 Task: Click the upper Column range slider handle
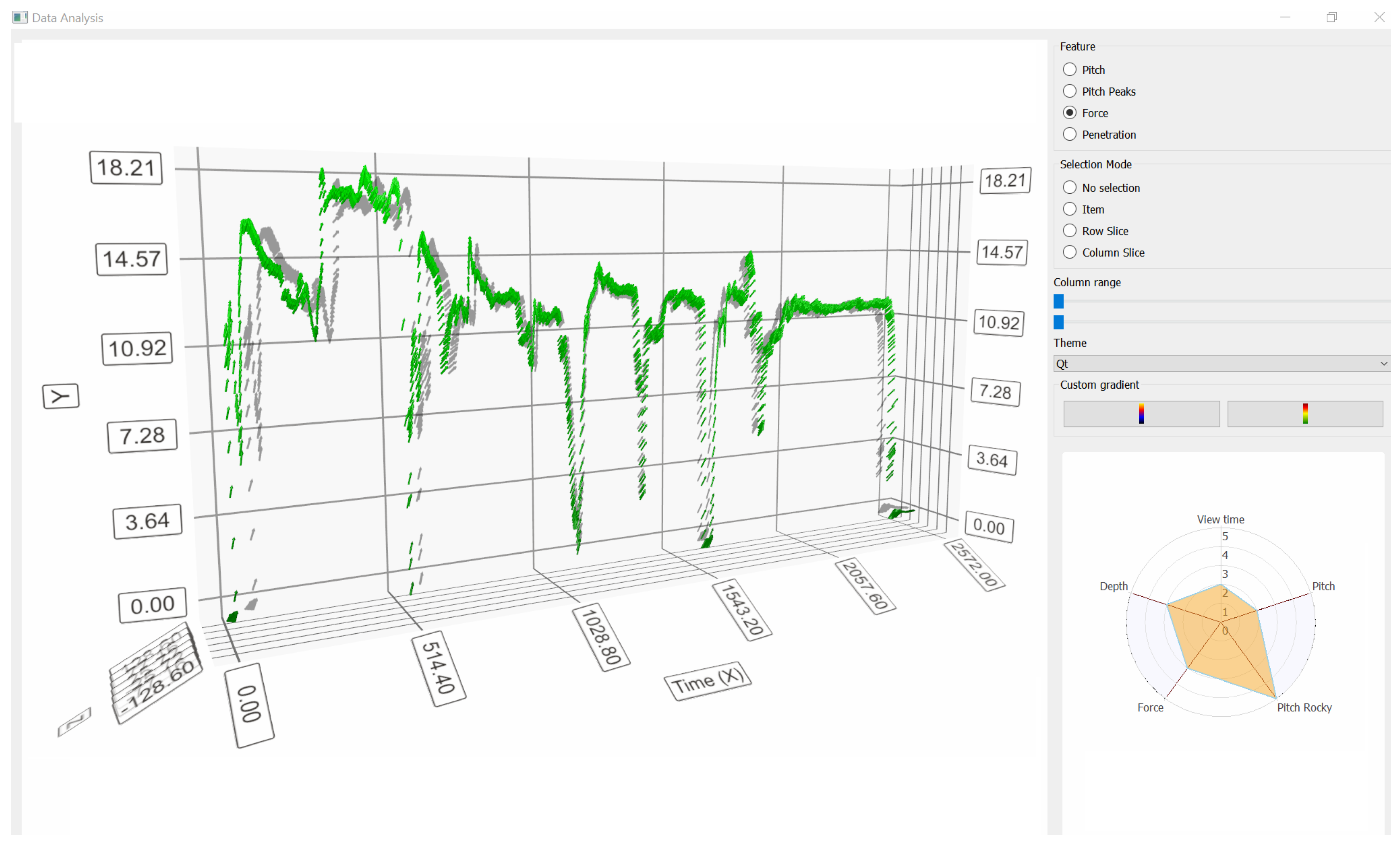coord(1058,301)
